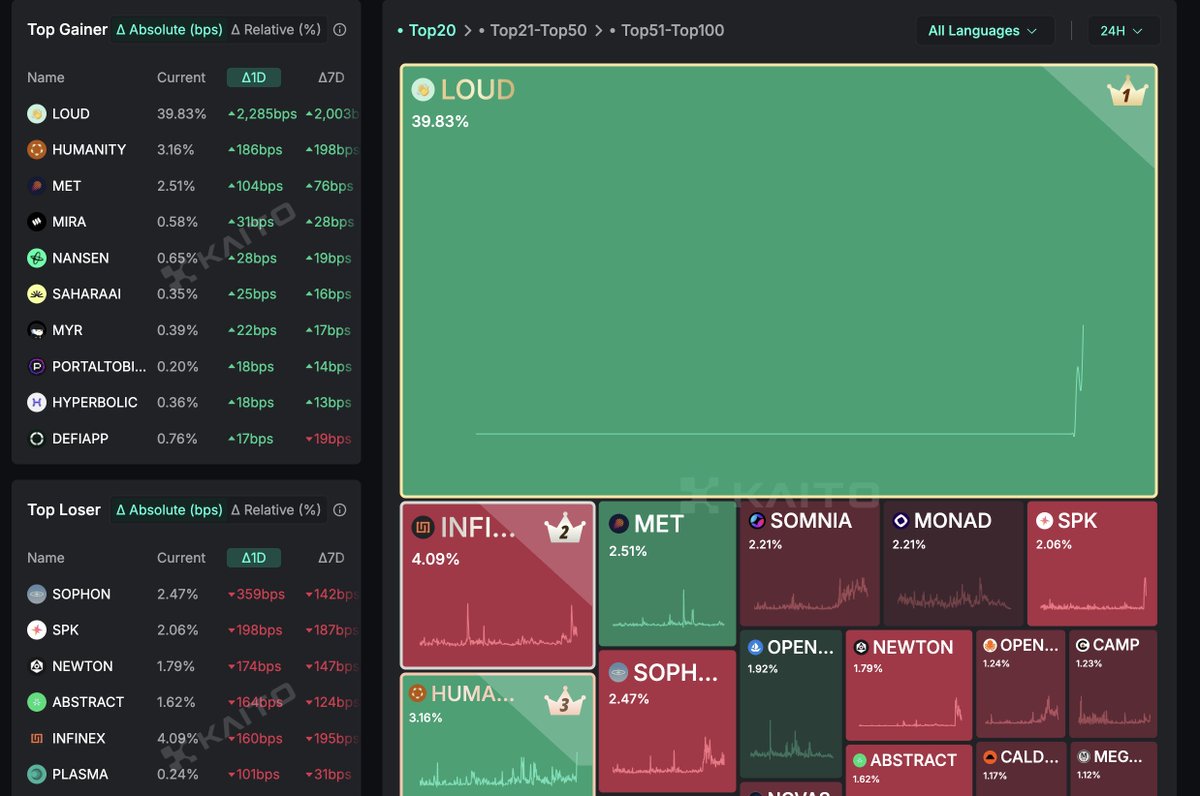The width and height of the screenshot is (1200, 796).
Task: Sort Top Loser by Δ7D column
Action: (x=331, y=558)
